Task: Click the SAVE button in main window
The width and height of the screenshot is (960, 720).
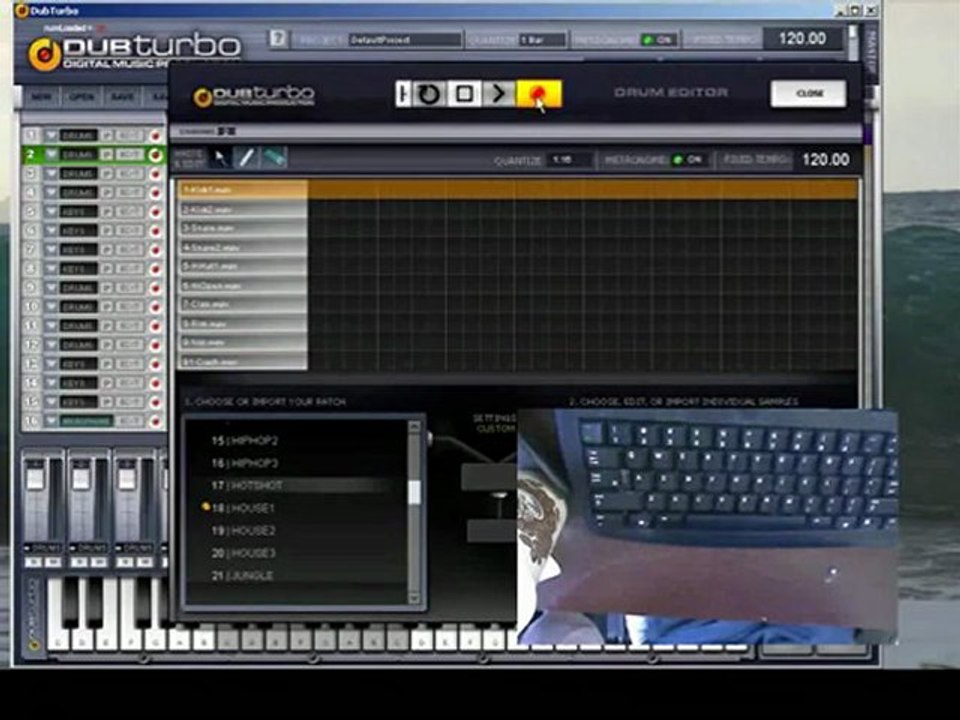Action: point(122,97)
